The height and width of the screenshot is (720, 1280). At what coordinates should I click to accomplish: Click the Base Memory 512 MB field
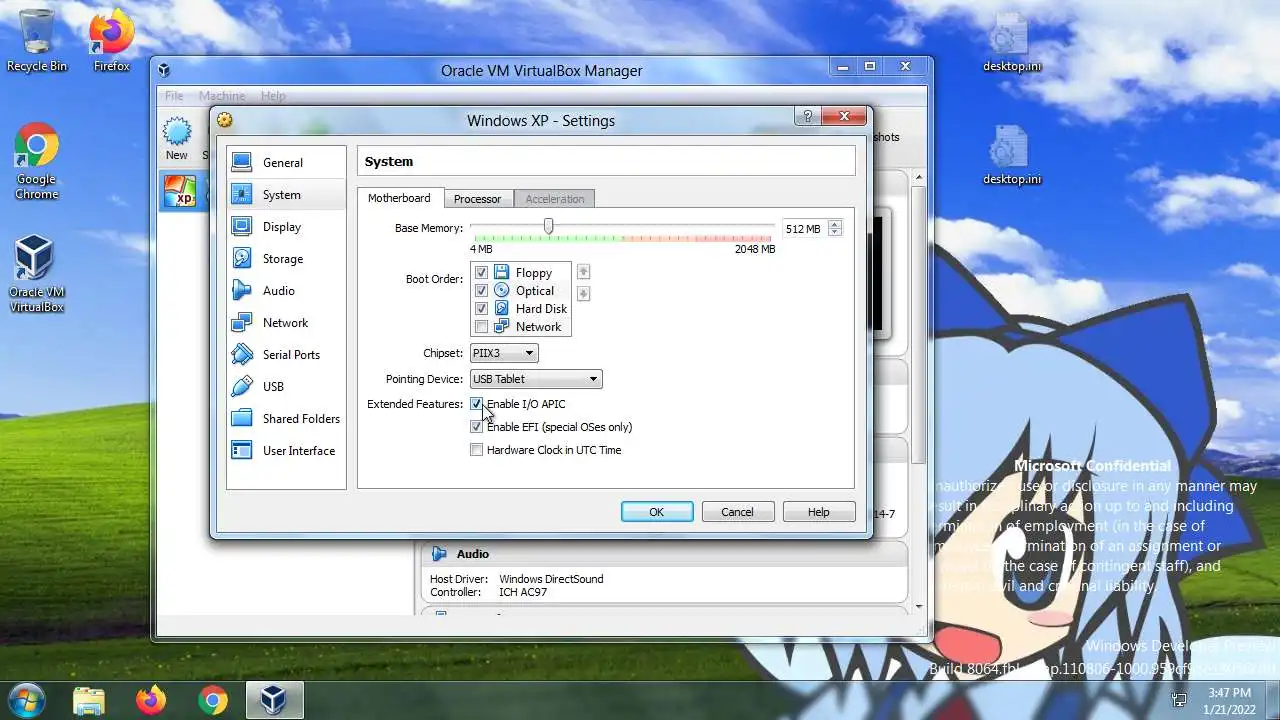[805, 229]
